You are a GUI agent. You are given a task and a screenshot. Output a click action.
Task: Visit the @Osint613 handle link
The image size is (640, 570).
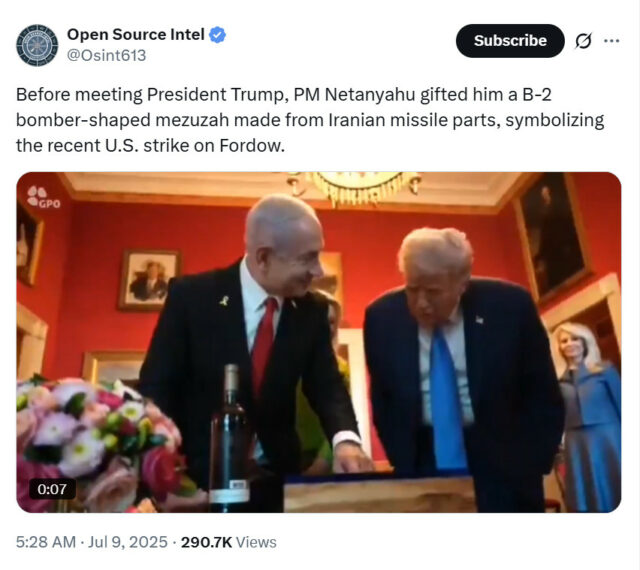pyautogui.click(x=106, y=56)
